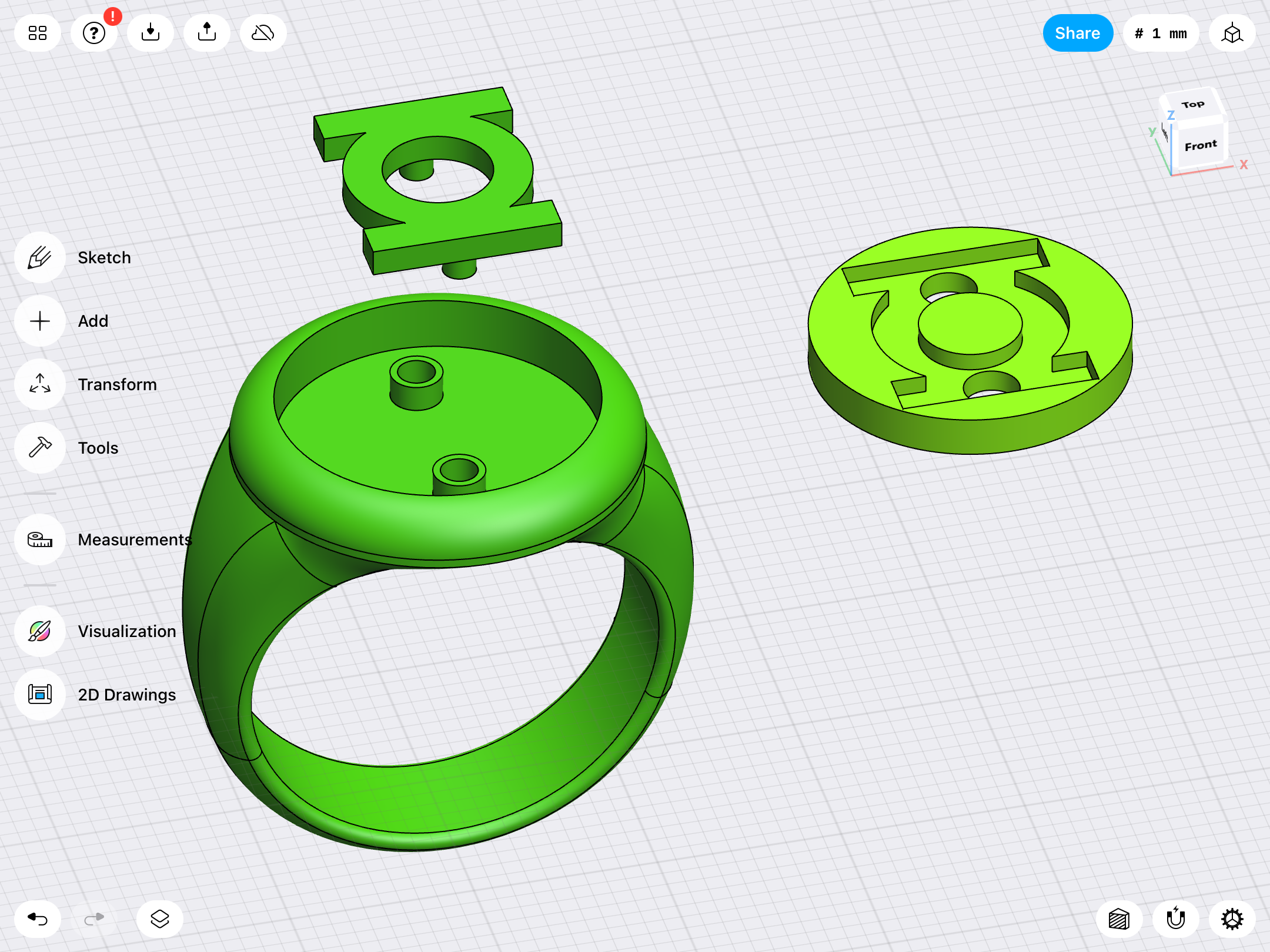The image size is (1270, 952).
Task: Undo the last action
Action: (x=38, y=919)
